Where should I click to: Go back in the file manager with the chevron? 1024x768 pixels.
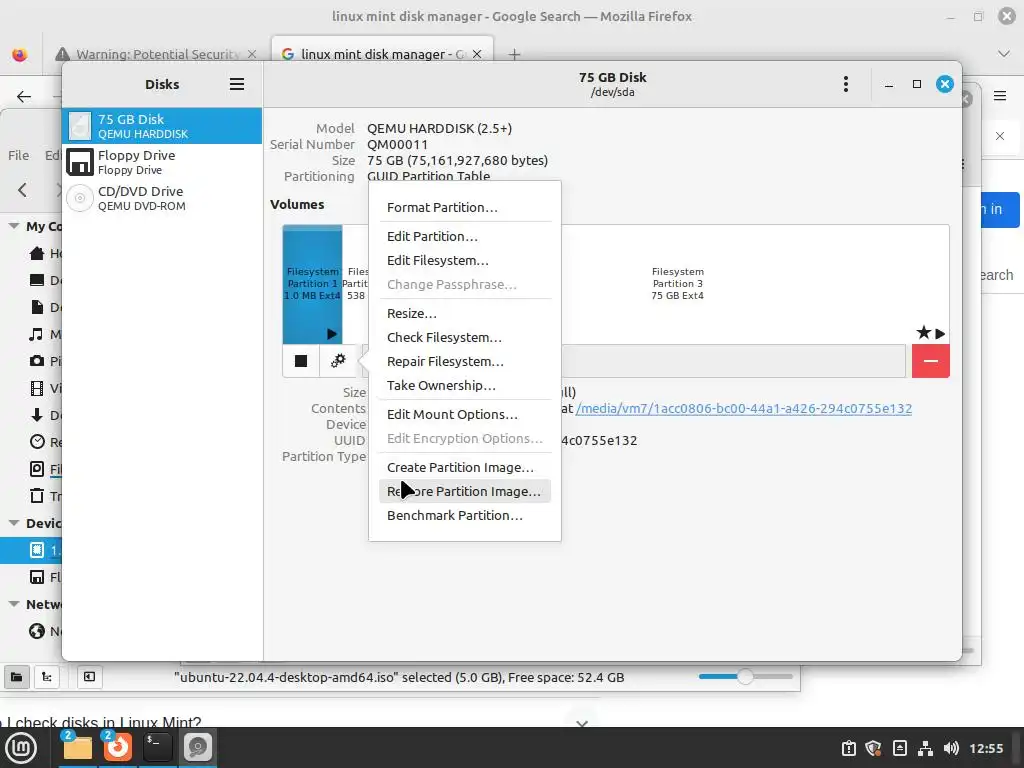pos(23,190)
